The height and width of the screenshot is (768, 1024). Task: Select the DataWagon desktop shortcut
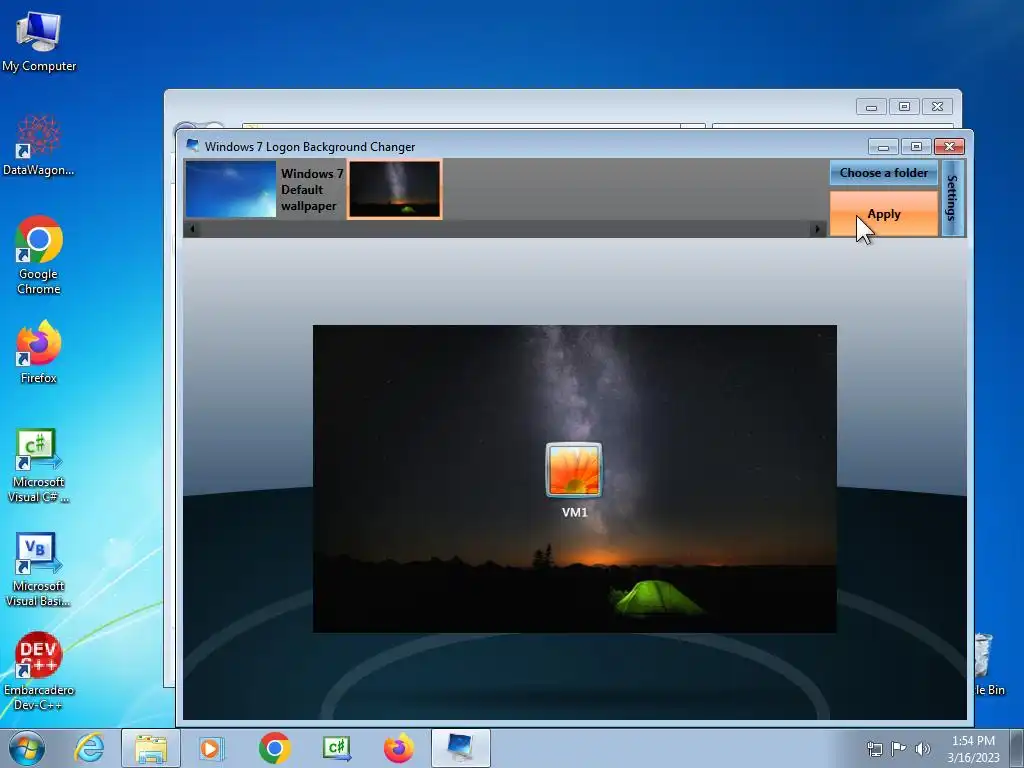coord(39,146)
